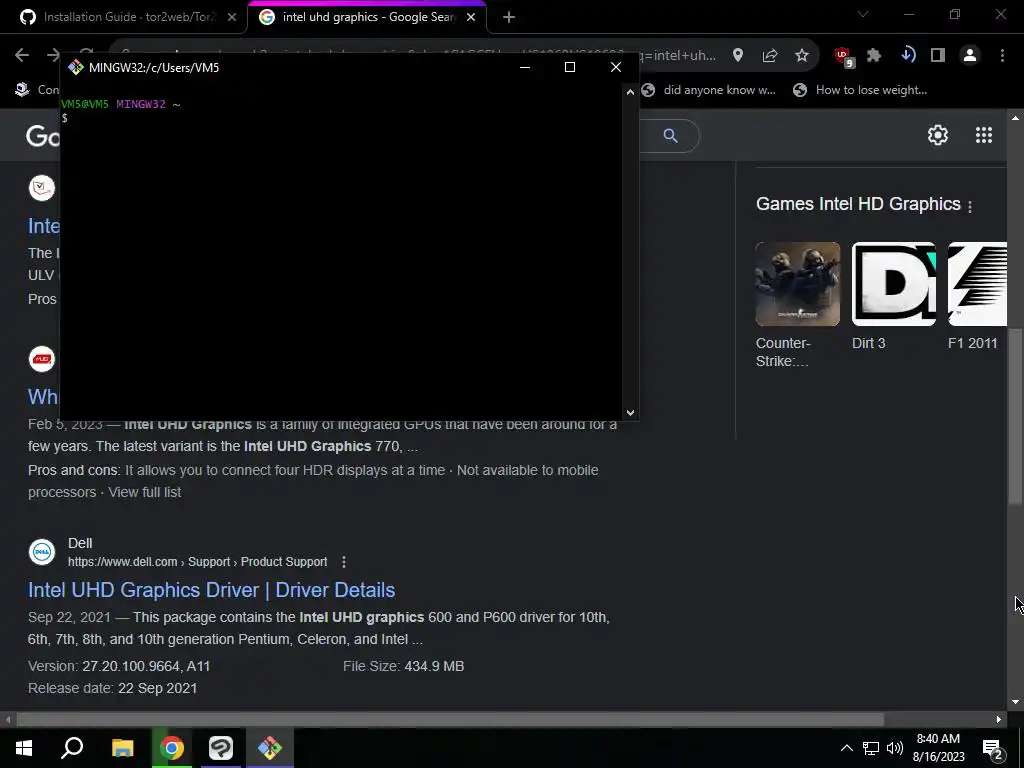Screen dimensions: 1024x768
Task: Click the 'File Size: 434.9 MB' text
Action: pyautogui.click(x=404, y=667)
